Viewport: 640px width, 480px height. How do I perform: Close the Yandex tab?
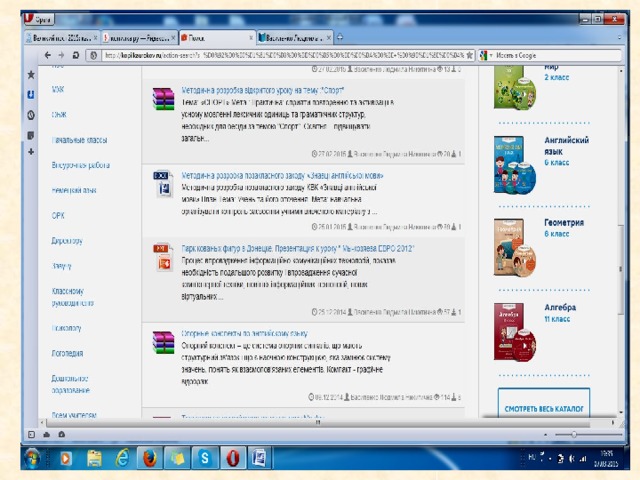173,38
